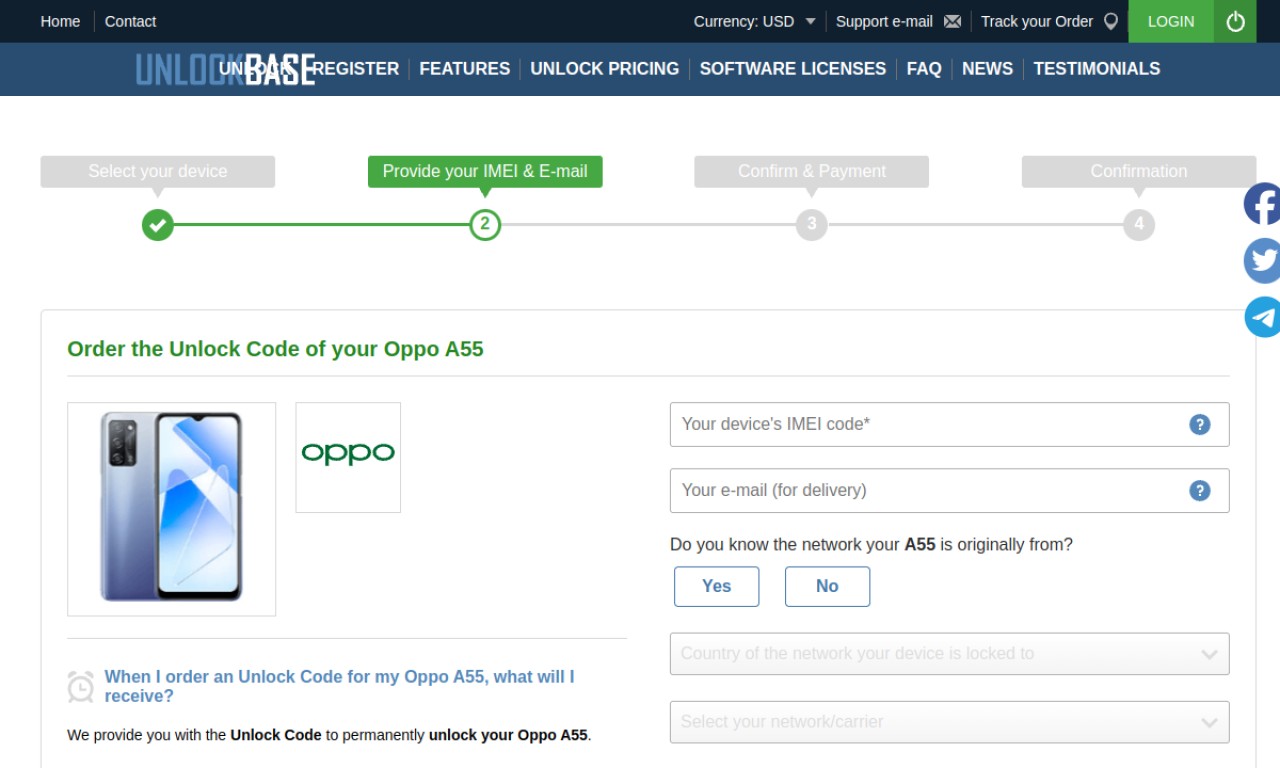The height and width of the screenshot is (768, 1280).
Task: Click the Confirm & Payment step label
Action: [812, 171]
